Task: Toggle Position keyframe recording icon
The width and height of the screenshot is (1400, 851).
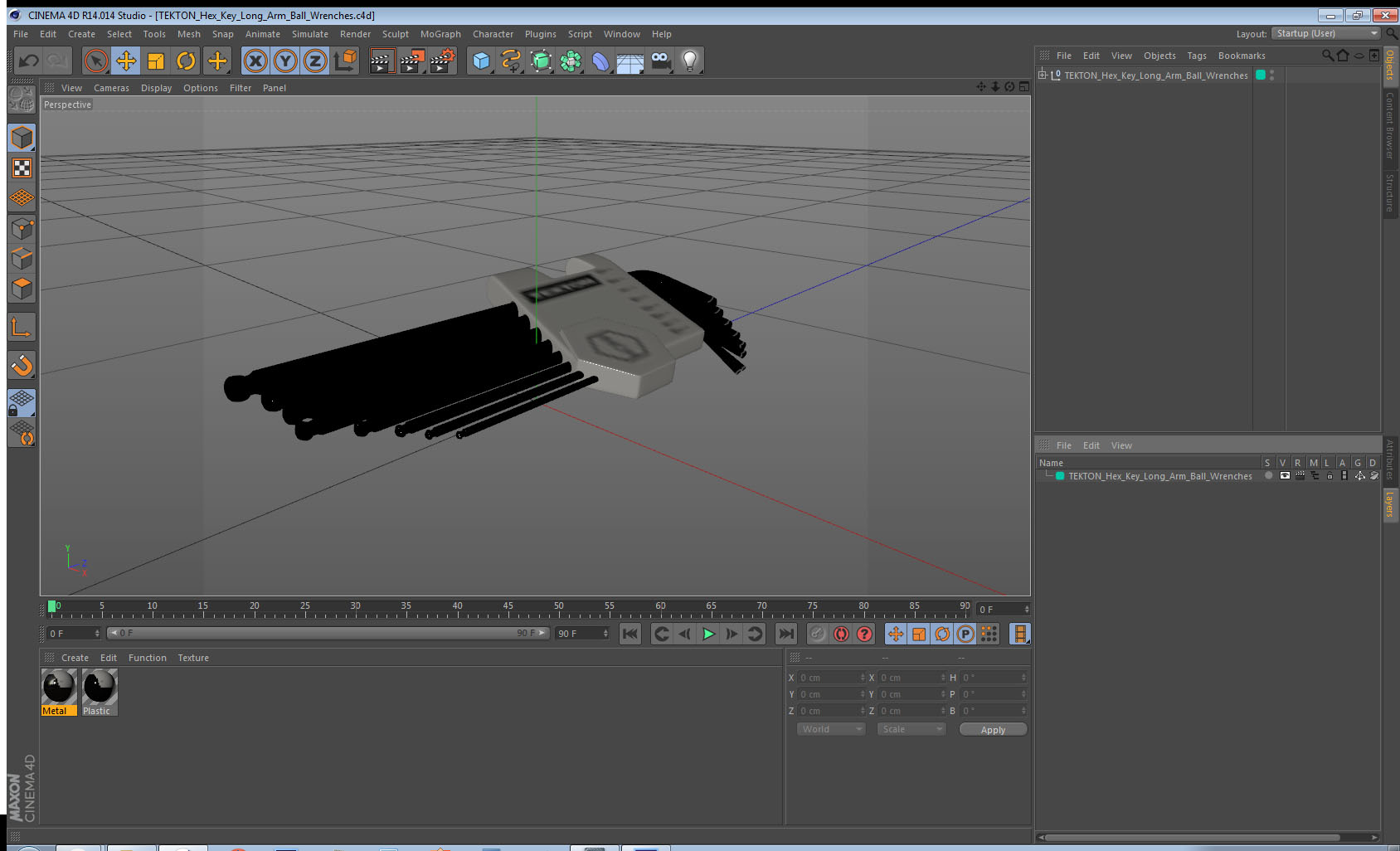Action: [896, 634]
